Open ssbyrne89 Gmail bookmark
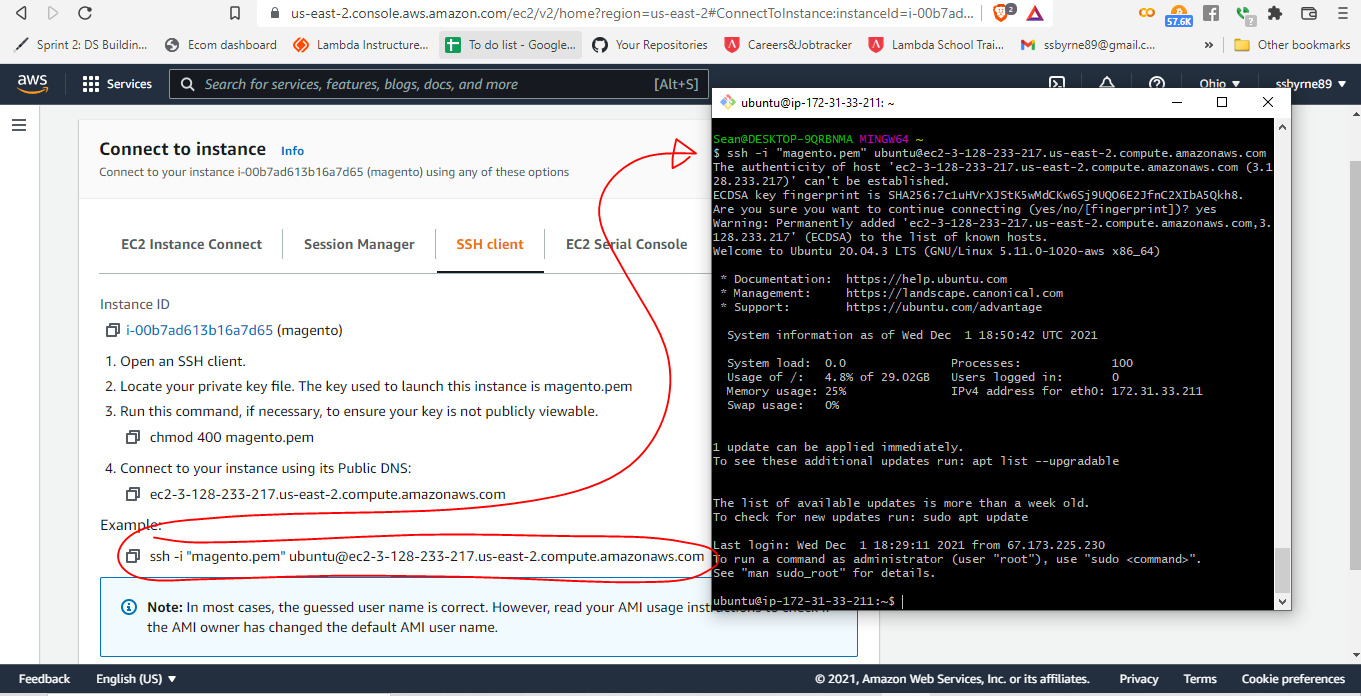Screen dimensions: 1361x696 [x=1088, y=45]
